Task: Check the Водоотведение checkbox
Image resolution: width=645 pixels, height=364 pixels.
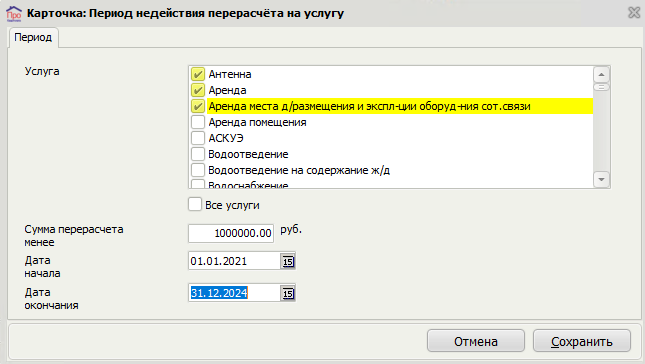Action: 198,154
